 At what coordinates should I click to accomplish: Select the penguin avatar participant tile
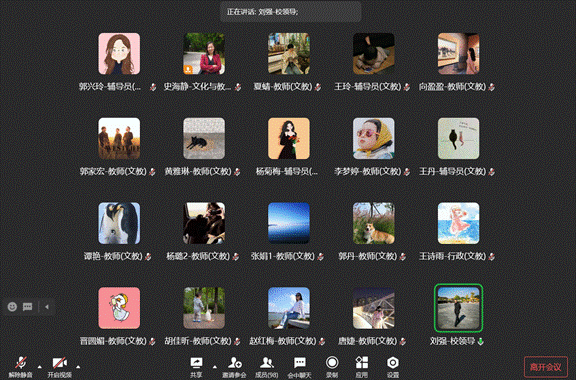pos(119,223)
